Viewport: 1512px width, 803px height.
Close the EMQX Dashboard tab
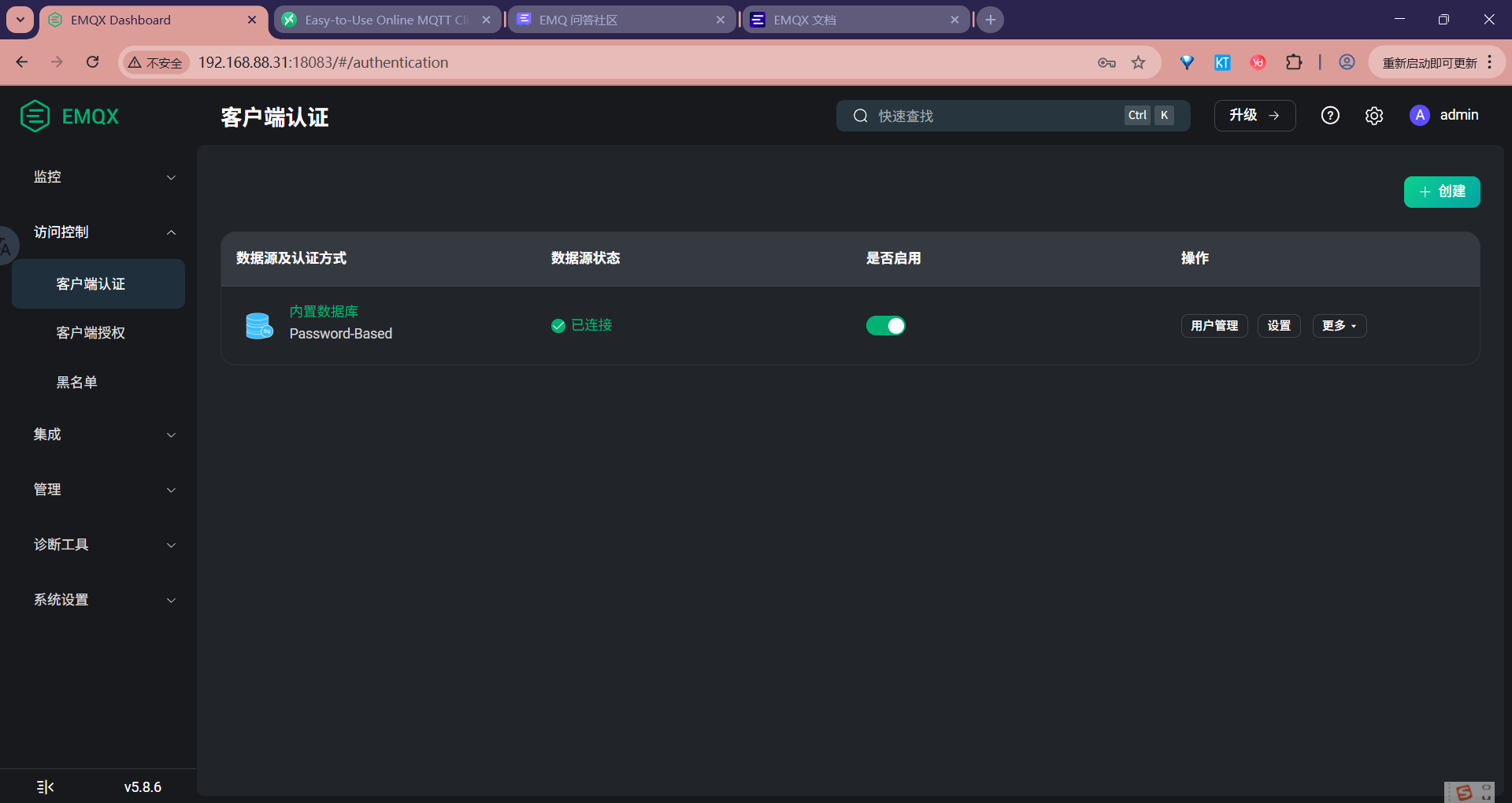[x=252, y=20]
